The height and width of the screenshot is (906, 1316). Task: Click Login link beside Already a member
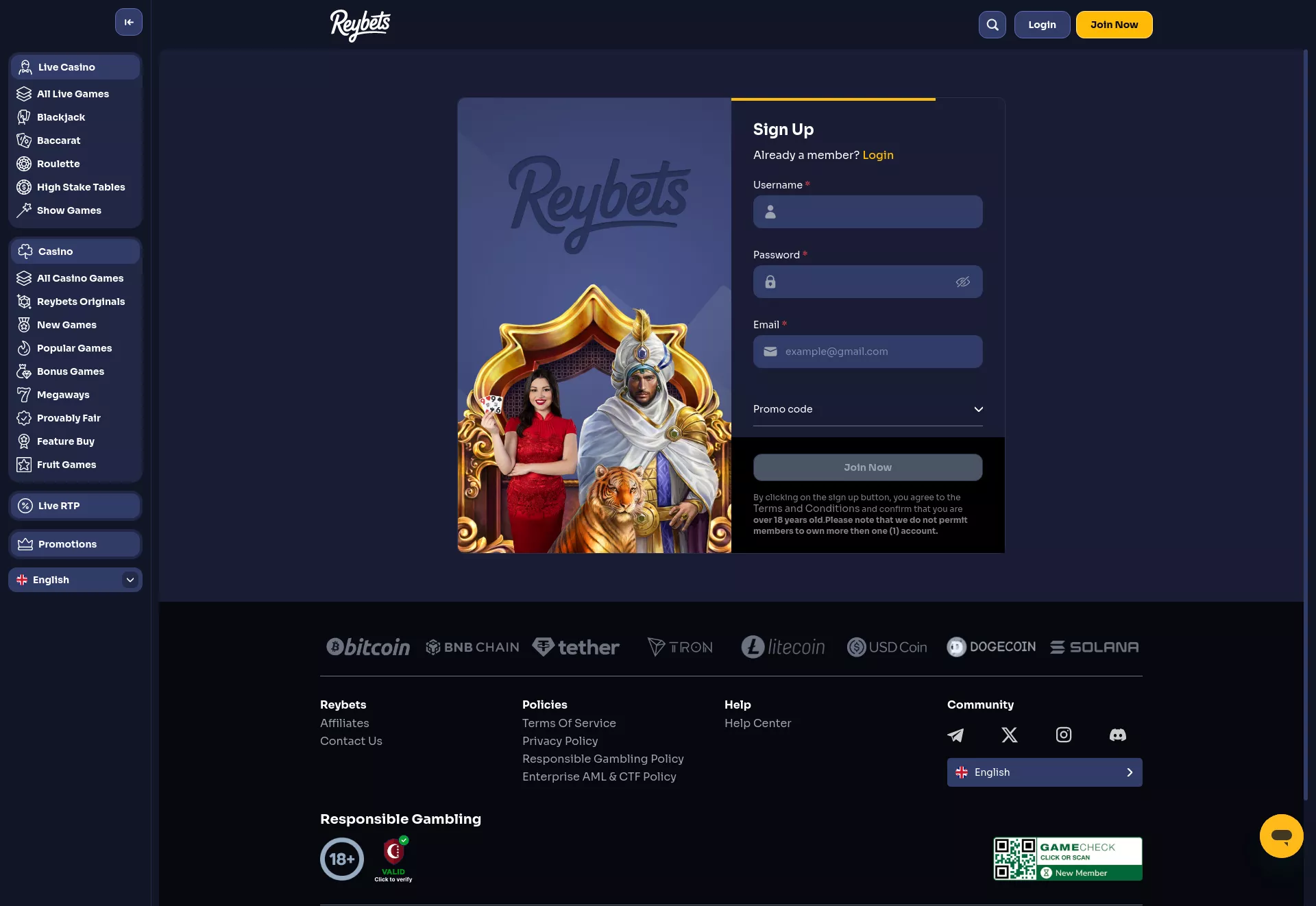tap(878, 155)
